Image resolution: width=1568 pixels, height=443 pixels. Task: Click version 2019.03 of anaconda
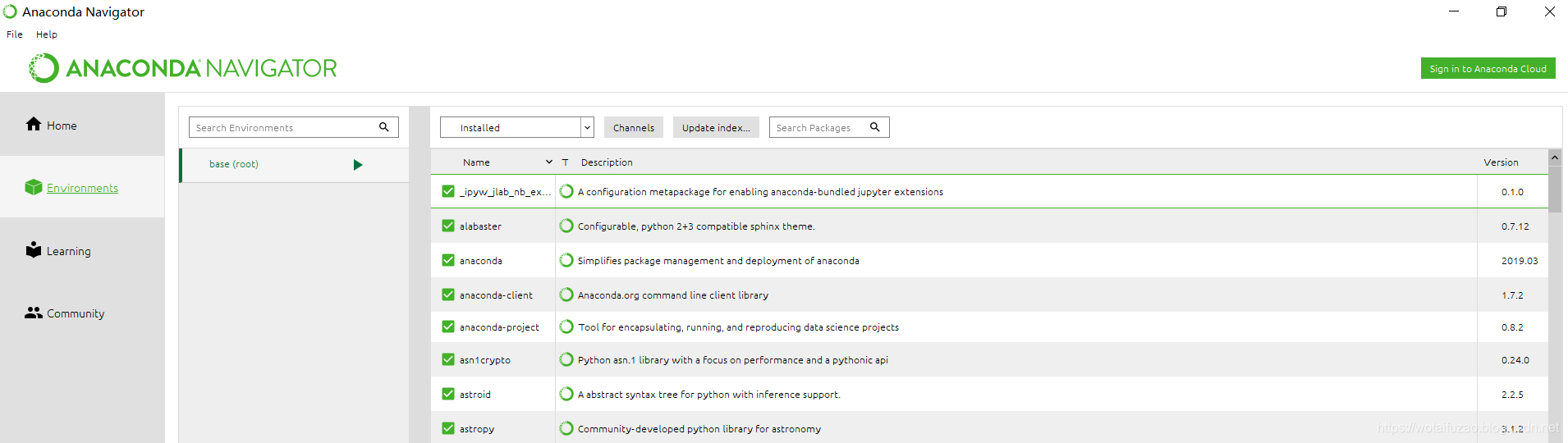click(1520, 261)
